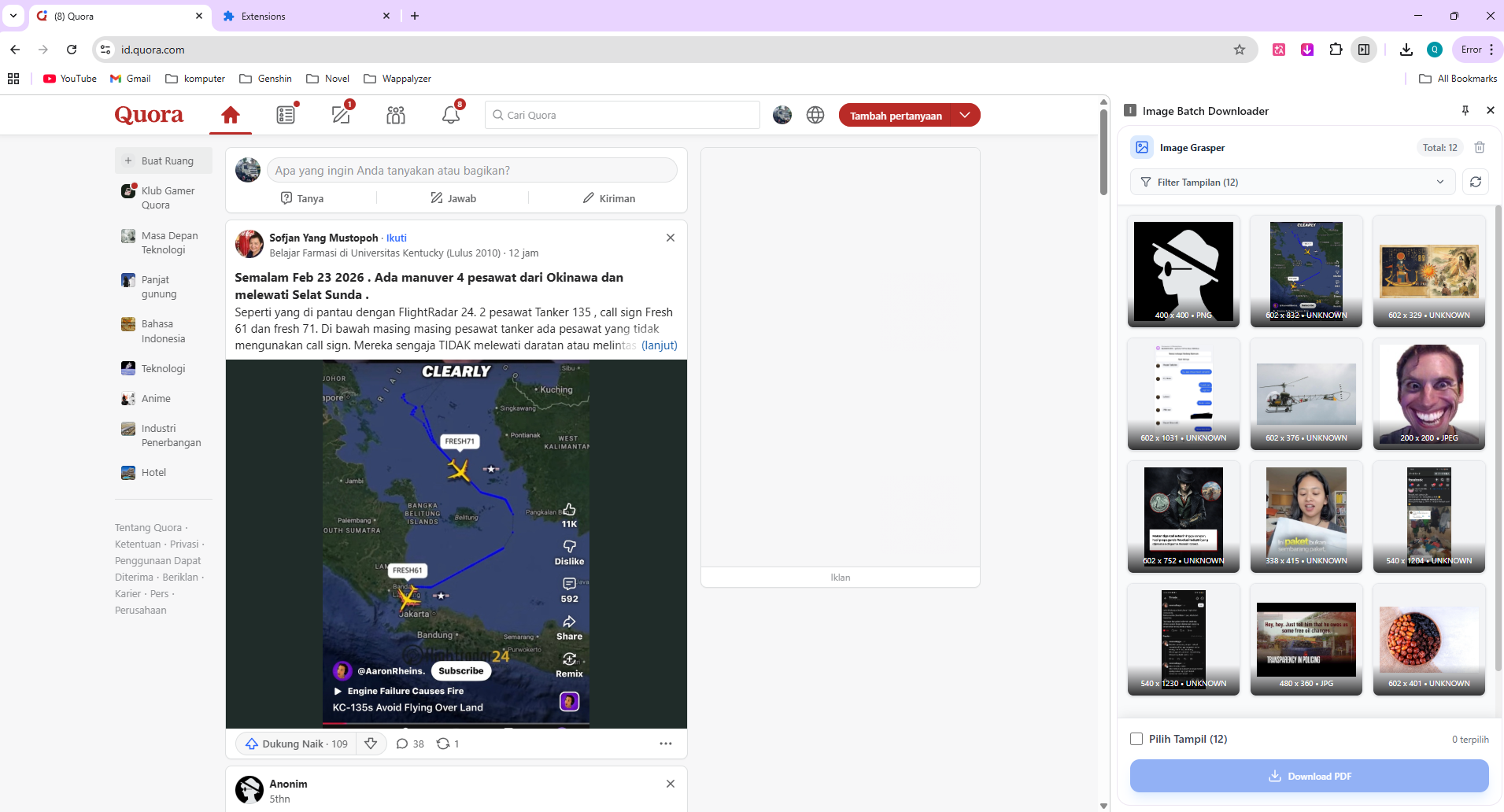Open the Quora Home feed icon

[x=230, y=115]
